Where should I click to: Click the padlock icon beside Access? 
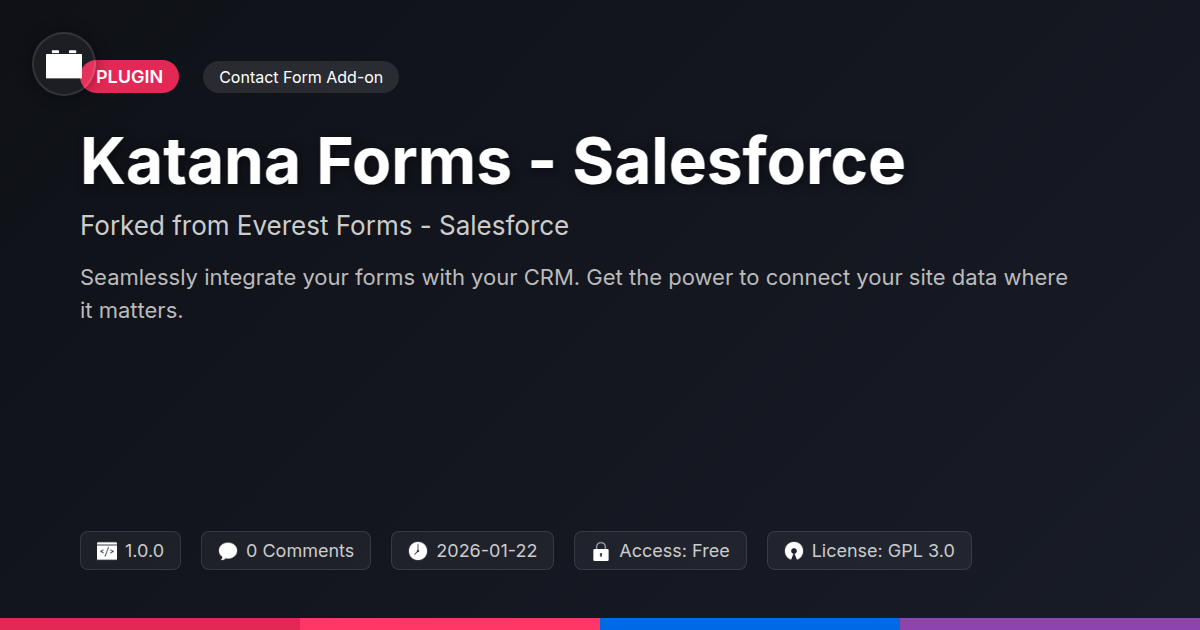601,551
